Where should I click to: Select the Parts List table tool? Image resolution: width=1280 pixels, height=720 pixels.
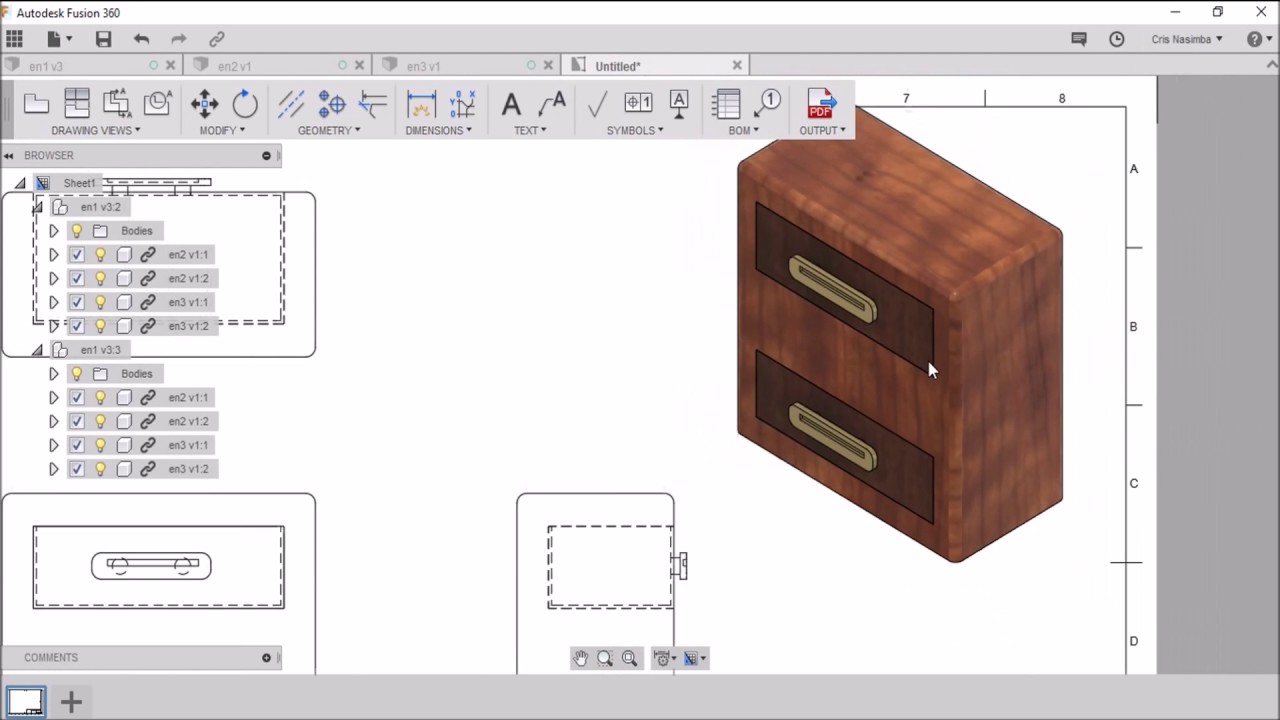[x=727, y=103]
